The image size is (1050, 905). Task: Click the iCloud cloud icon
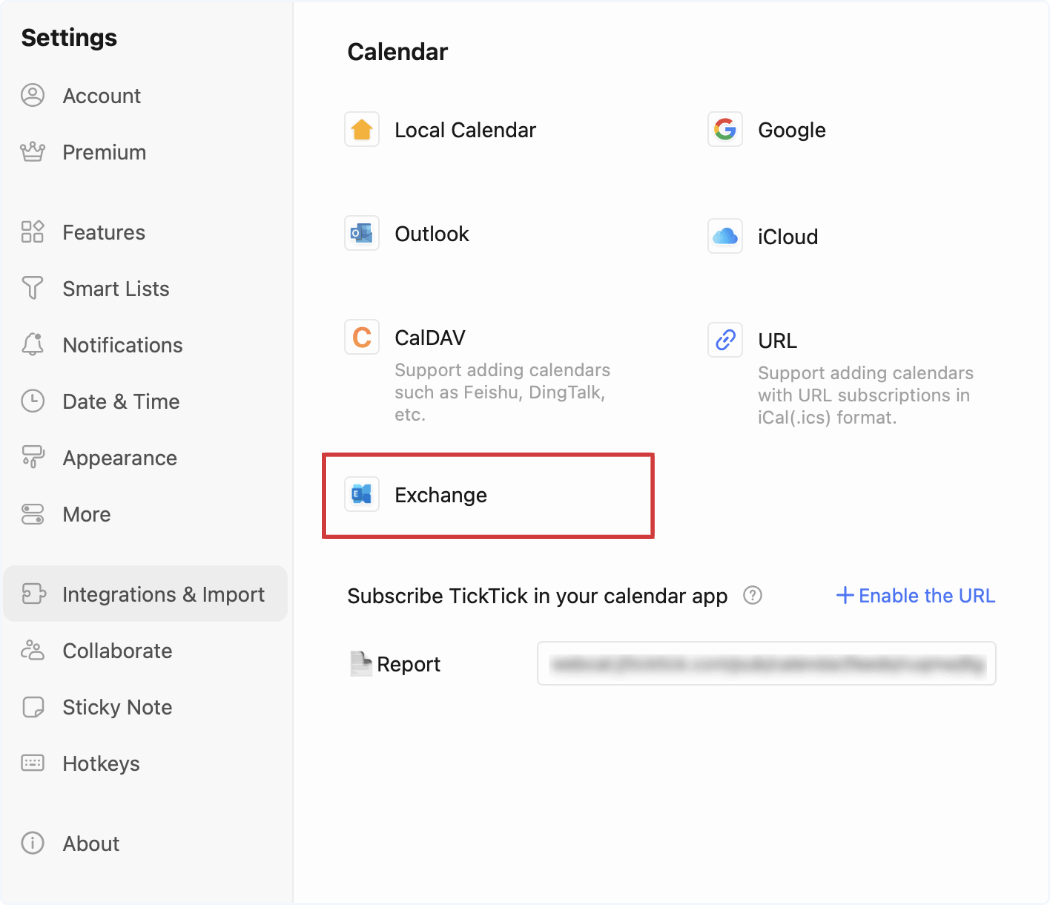[x=725, y=236]
